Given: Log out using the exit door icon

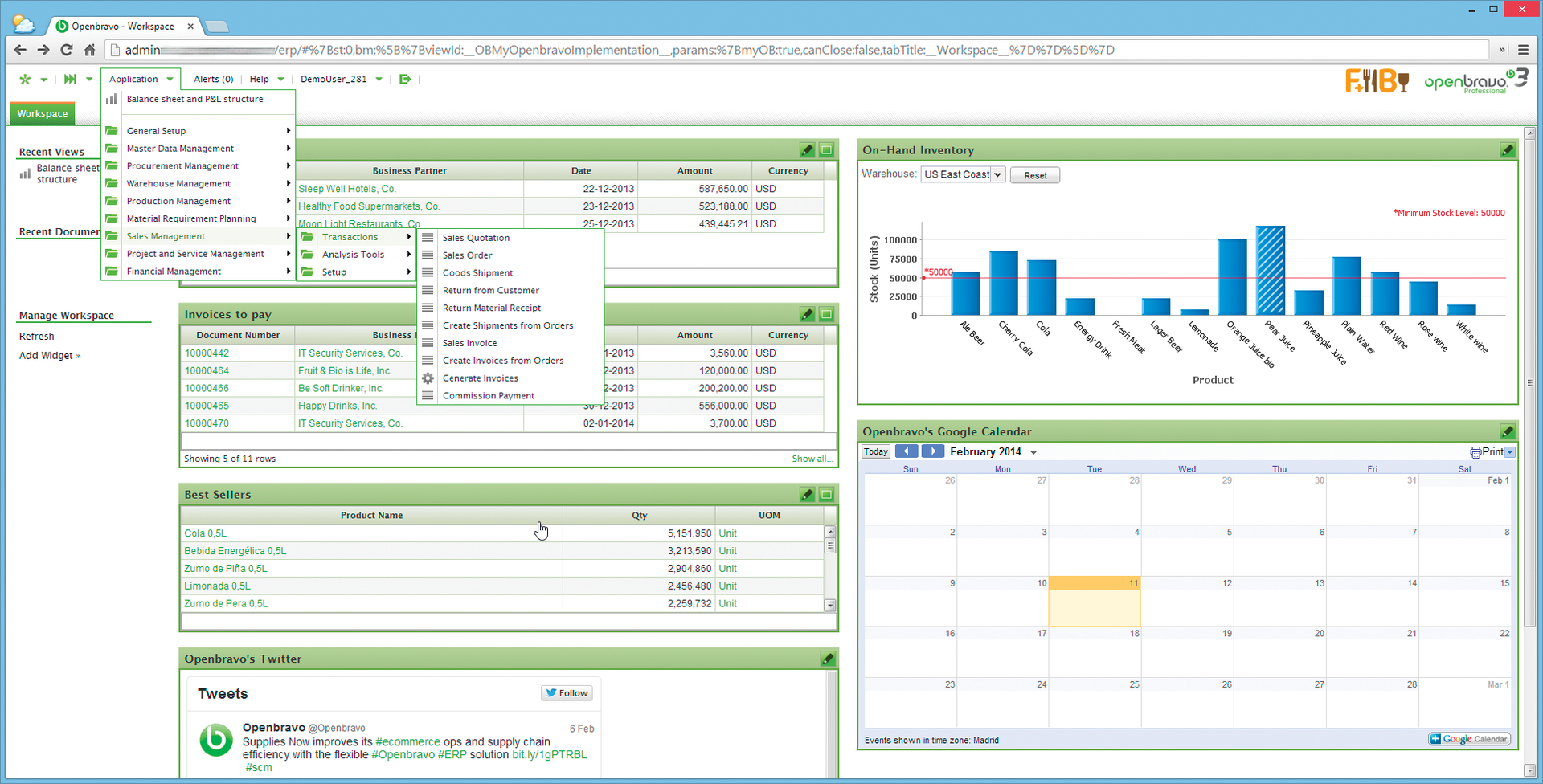Looking at the screenshot, I should 405,79.
